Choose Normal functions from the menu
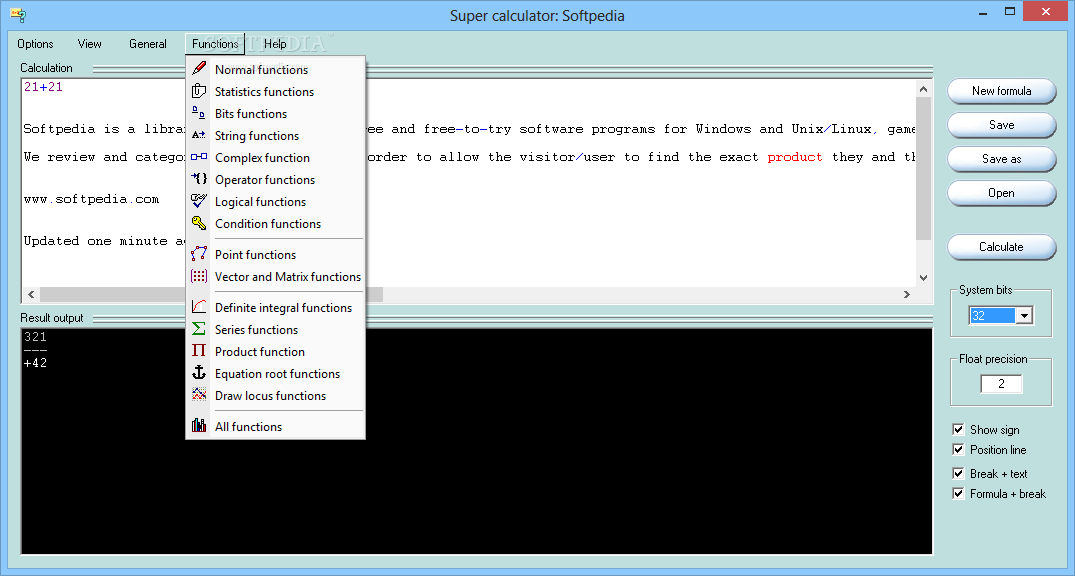This screenshot has height=576, width=1075. (x=276, y=69)
